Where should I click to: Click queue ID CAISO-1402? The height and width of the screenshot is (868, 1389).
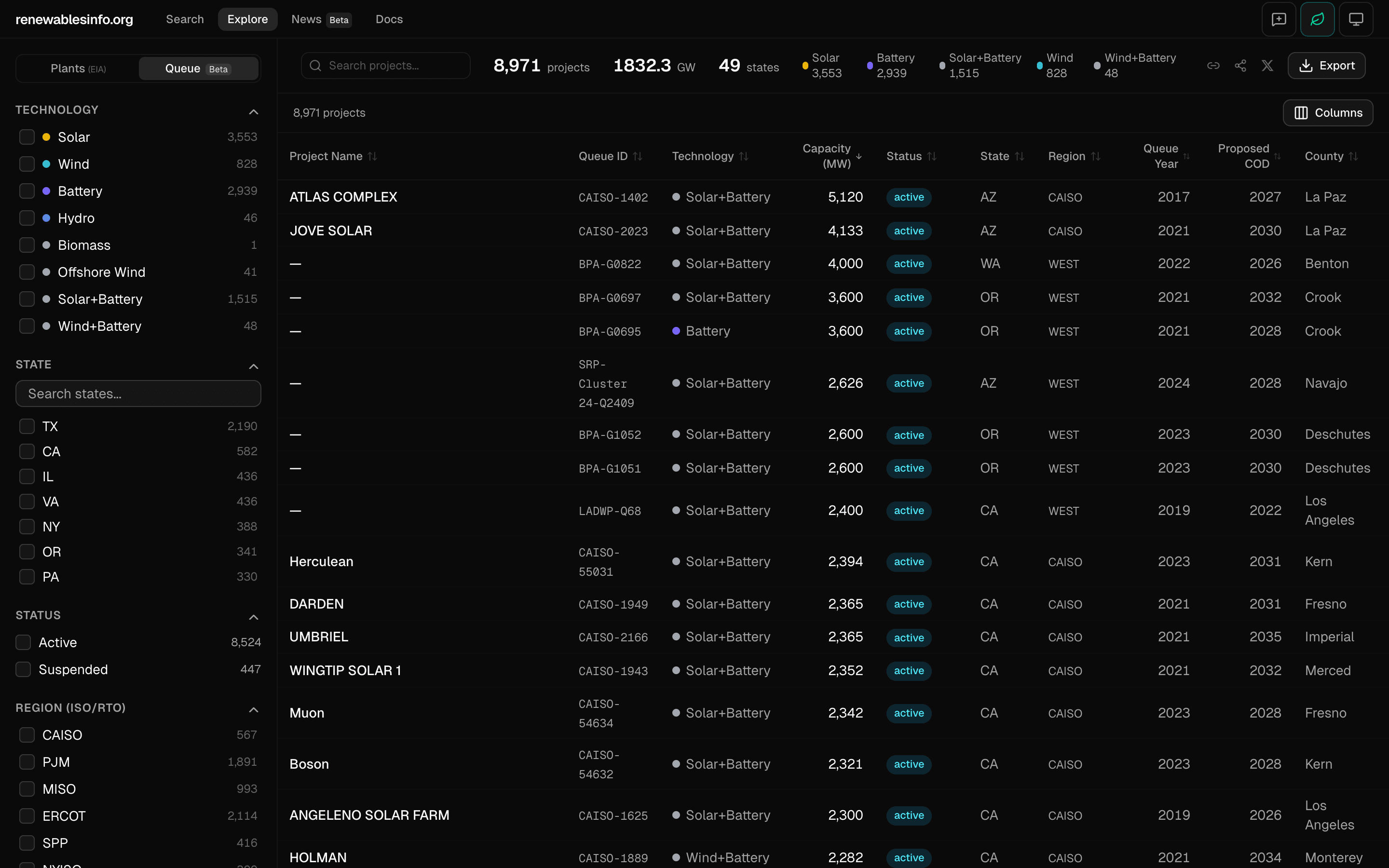(x=613, y=198)
